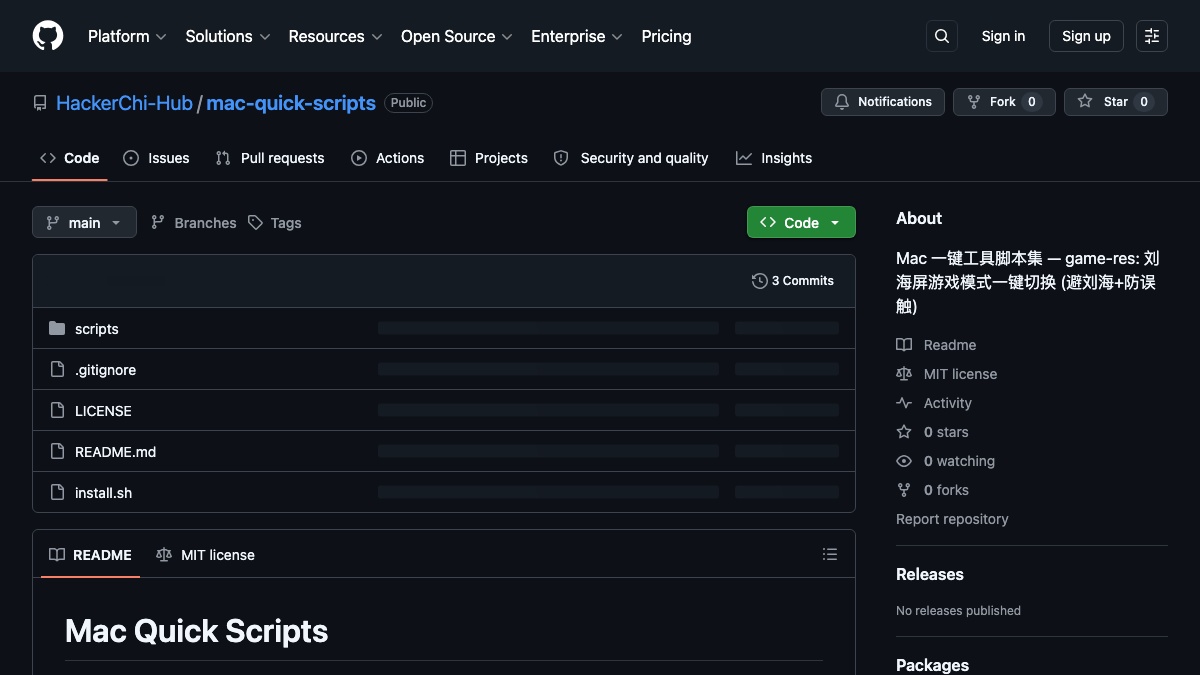Open the install.sh file
Image resolution: width=1200 pixels, height=675 pixels.
103,493
